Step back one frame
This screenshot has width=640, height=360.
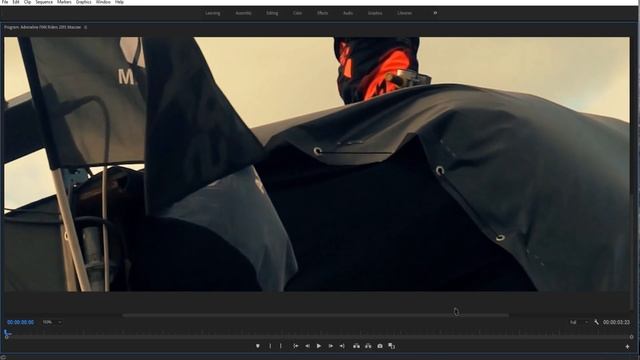(307, 346)
